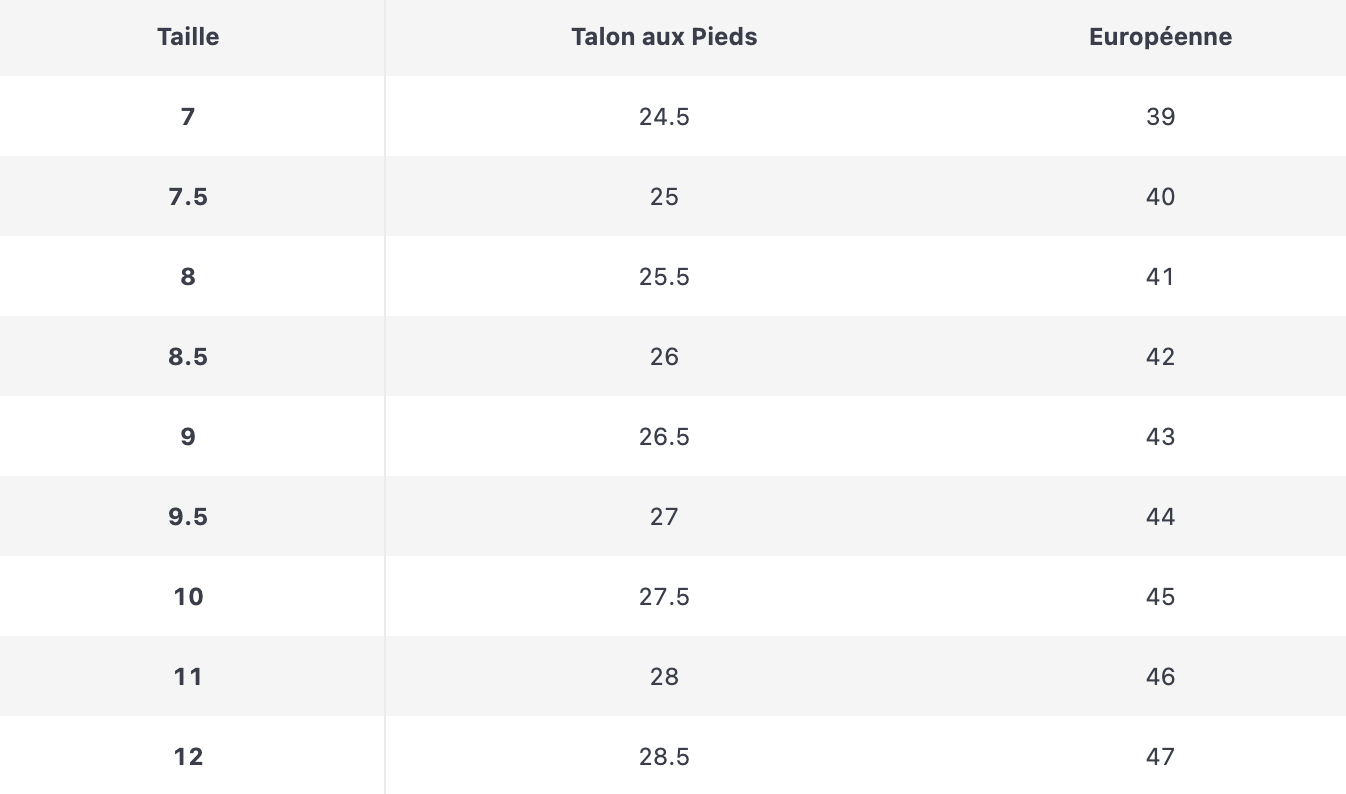Select the 8.5 Taille cell
Image resolution: width=1346 pixels, height=794 pixels.
(x=188, y=357)
